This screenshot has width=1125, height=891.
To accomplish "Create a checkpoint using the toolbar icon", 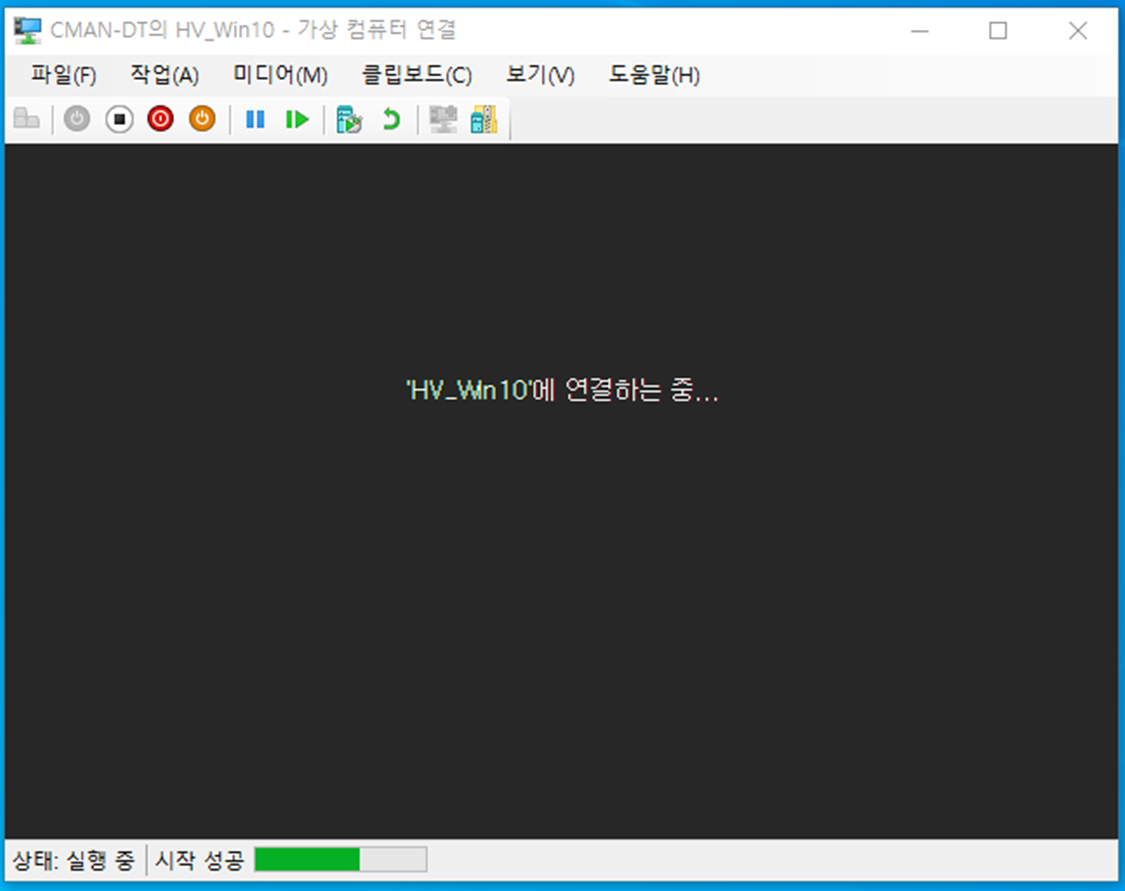I will pyautogui.click(x=349, y=119).
